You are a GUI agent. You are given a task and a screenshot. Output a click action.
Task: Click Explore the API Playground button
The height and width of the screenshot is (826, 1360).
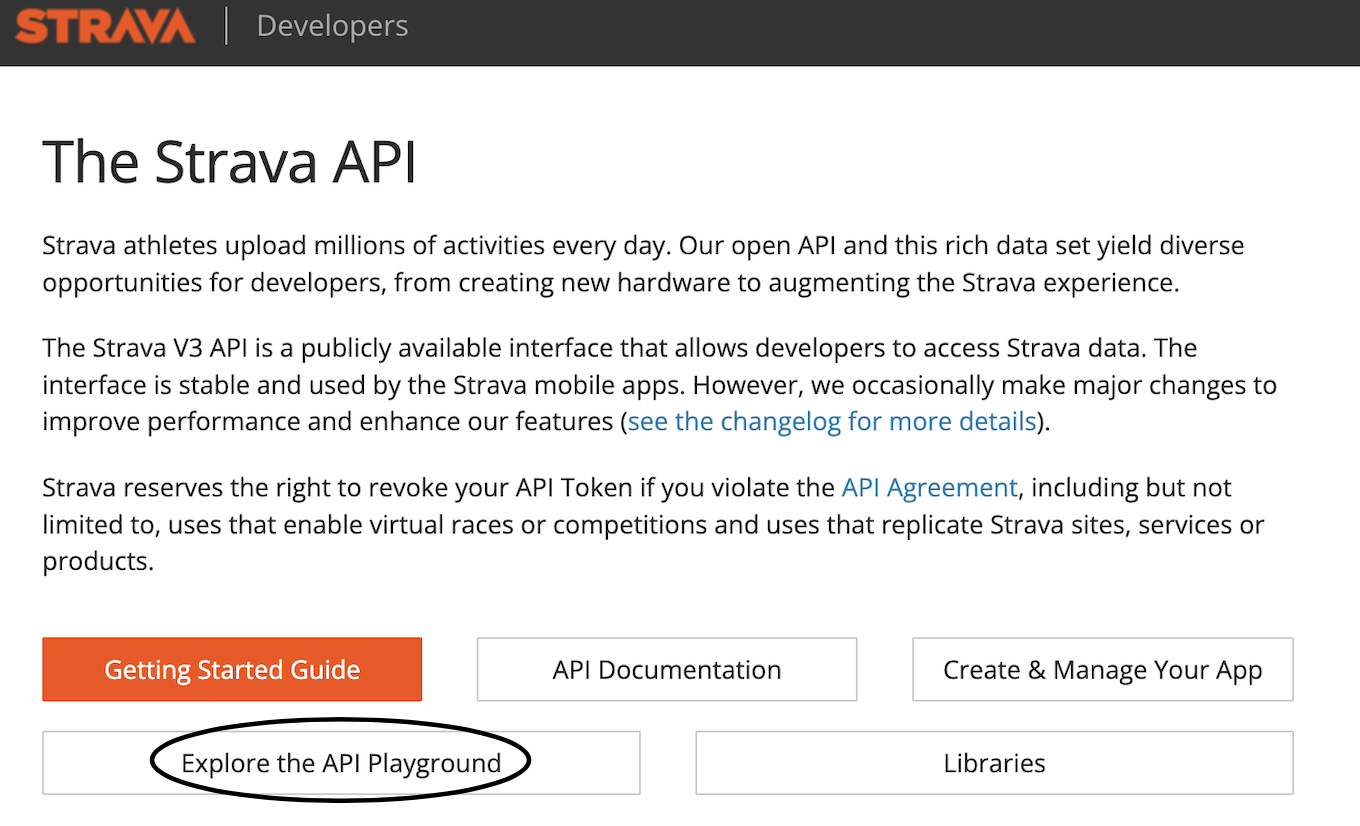(x=341, y=763)
